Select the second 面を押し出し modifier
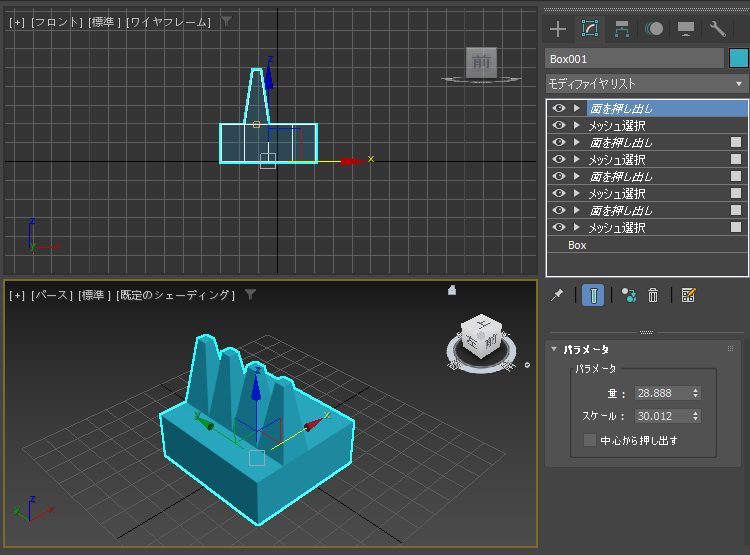750x555 pixels. point(621,143)
